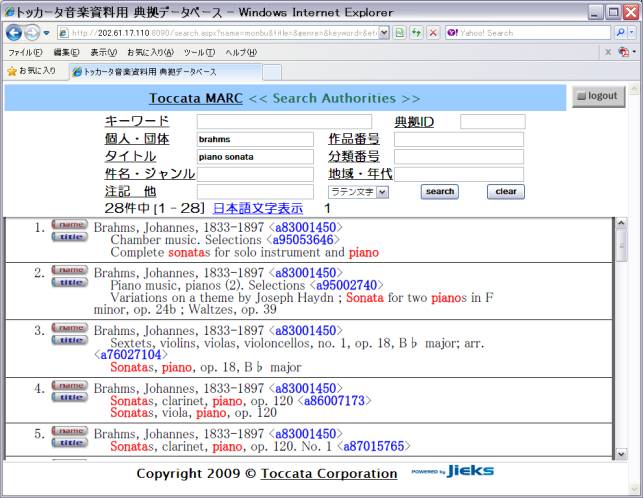This screenshot has width=643, height=498.
Task: Click the address bar URL field
Action: (225, 33)
